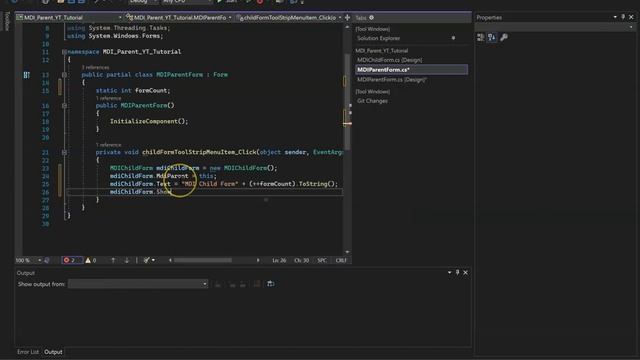This screenshot has width=640, height=360.
Task: Click the inheritance margin icon on line 13
Action: pyautogui.click(x=27, y=75)
